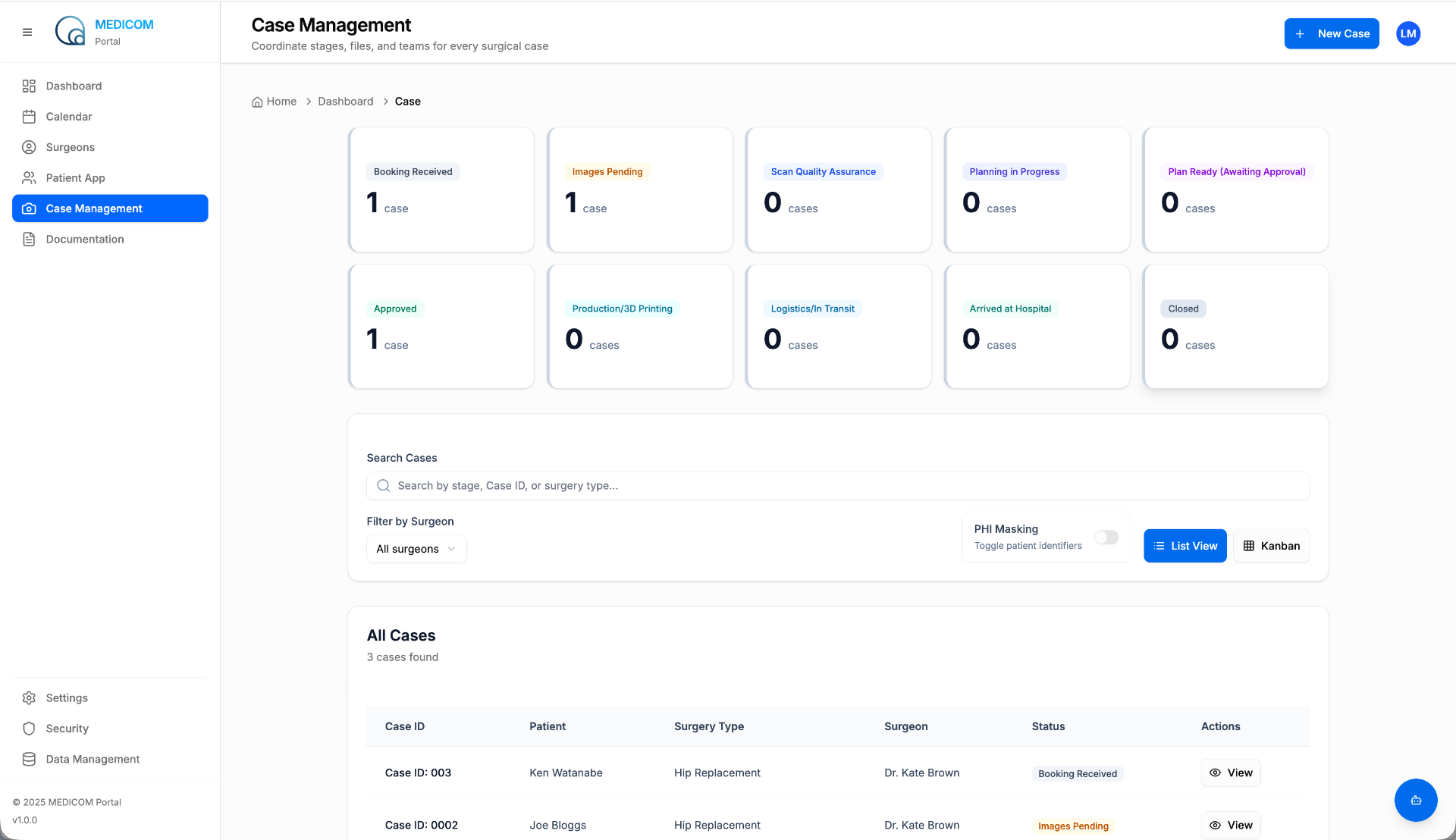View Case ID: 003 details
Screen dimensions: 1456x840
pyautogui.click(x=1231, y=773)
